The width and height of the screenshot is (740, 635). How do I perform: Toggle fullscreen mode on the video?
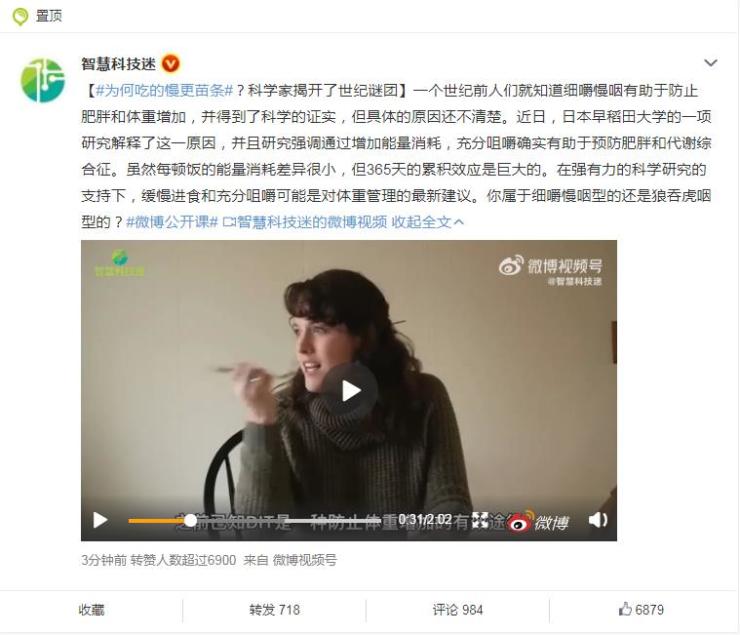coord(480,520)
